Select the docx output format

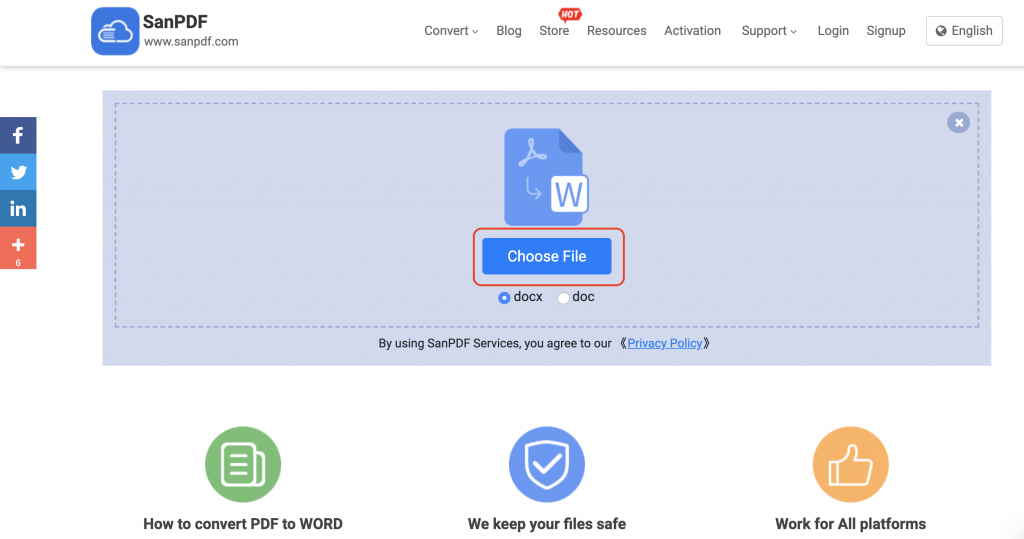[x=504, y=298]
